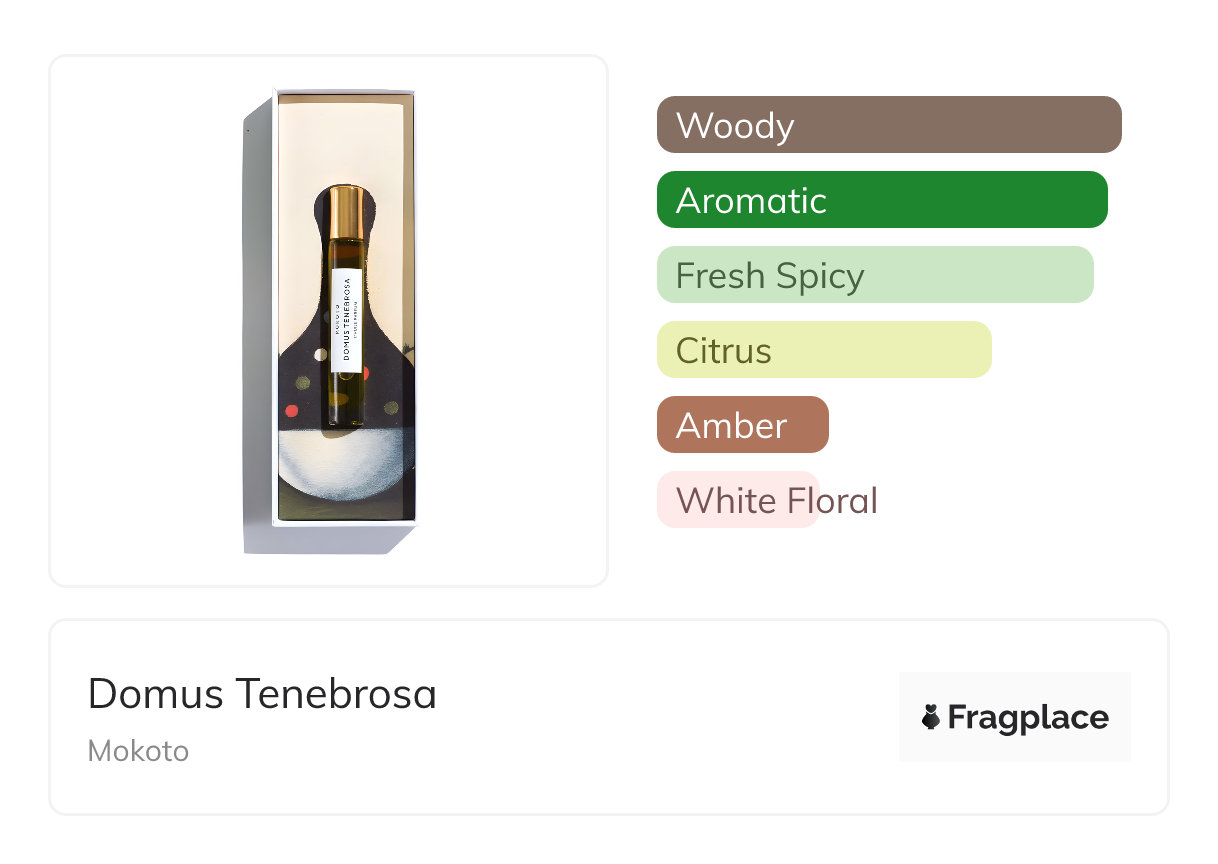
Task: Click the pink White Floral accord bar
Action: tap(738, 500)
